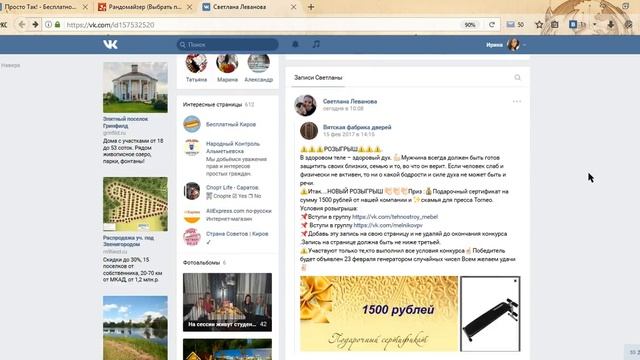This screenshot has width=640, height=360.
Task: Bookmark this page with the star icon
Action: (539, 24)
